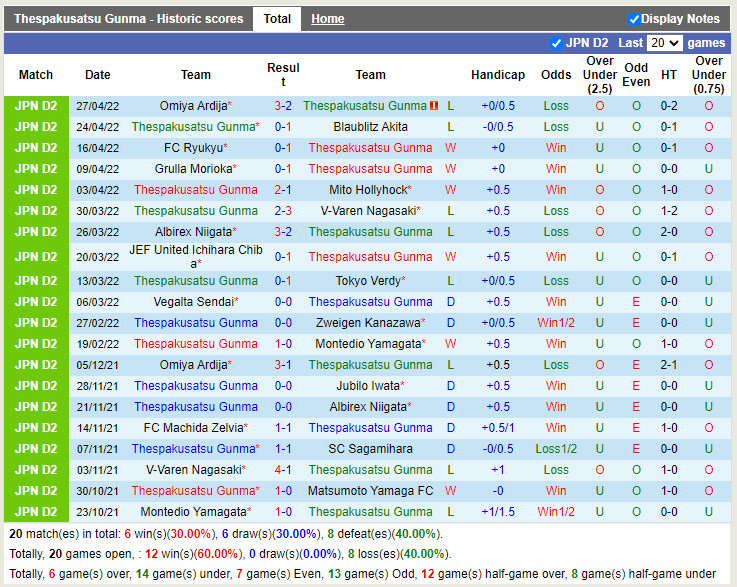Viewport: 737px width, 587px height.
Task: Open the Tokyo Verdy team link
Action: pyautogui.click(x=370, y=281)
